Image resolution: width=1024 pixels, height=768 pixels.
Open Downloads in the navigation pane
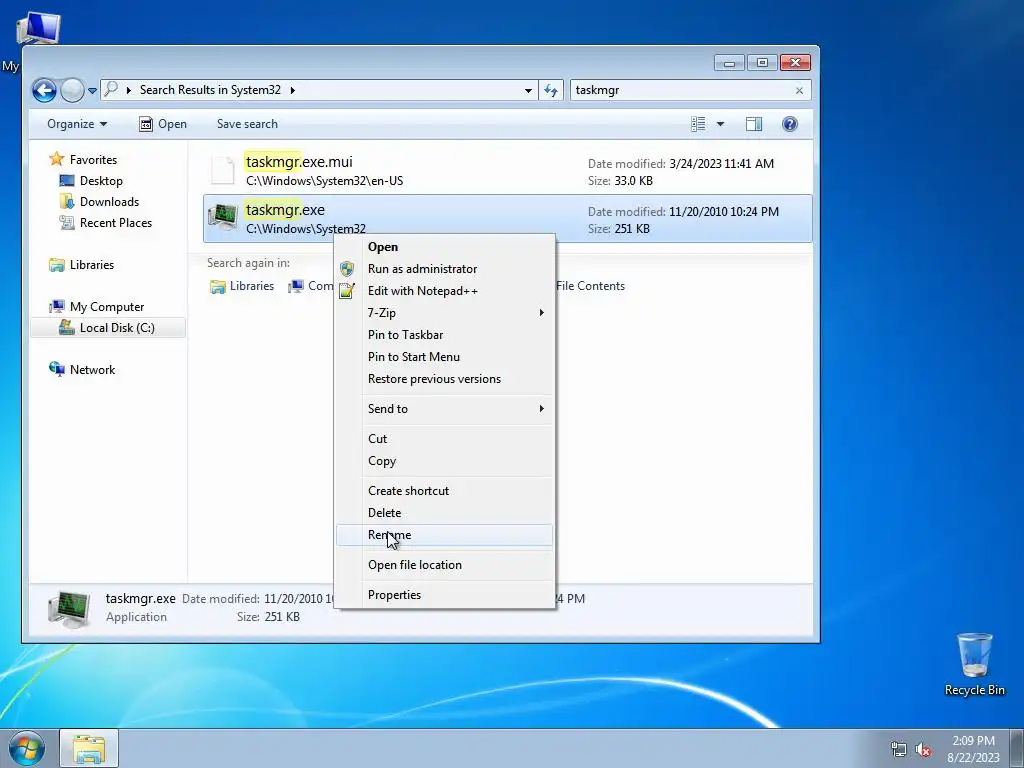click(109, 202)
